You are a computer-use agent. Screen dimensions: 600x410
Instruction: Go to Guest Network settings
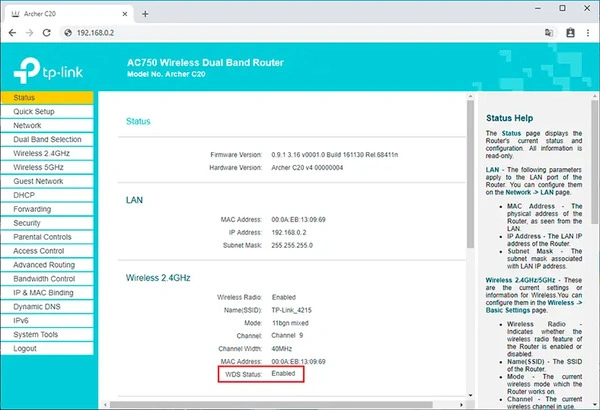point(47,181)
